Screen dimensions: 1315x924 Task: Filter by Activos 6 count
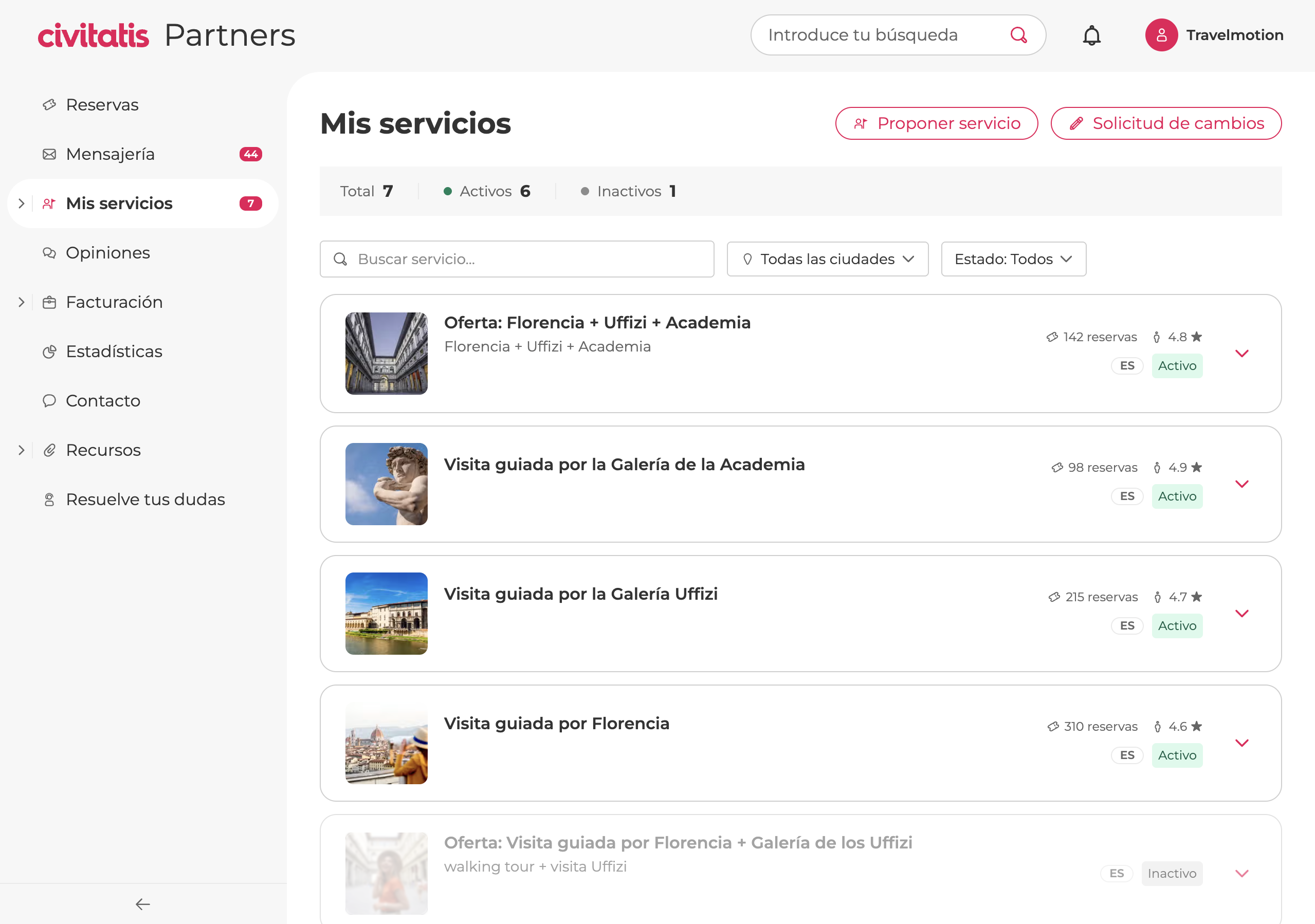(487, 191)
